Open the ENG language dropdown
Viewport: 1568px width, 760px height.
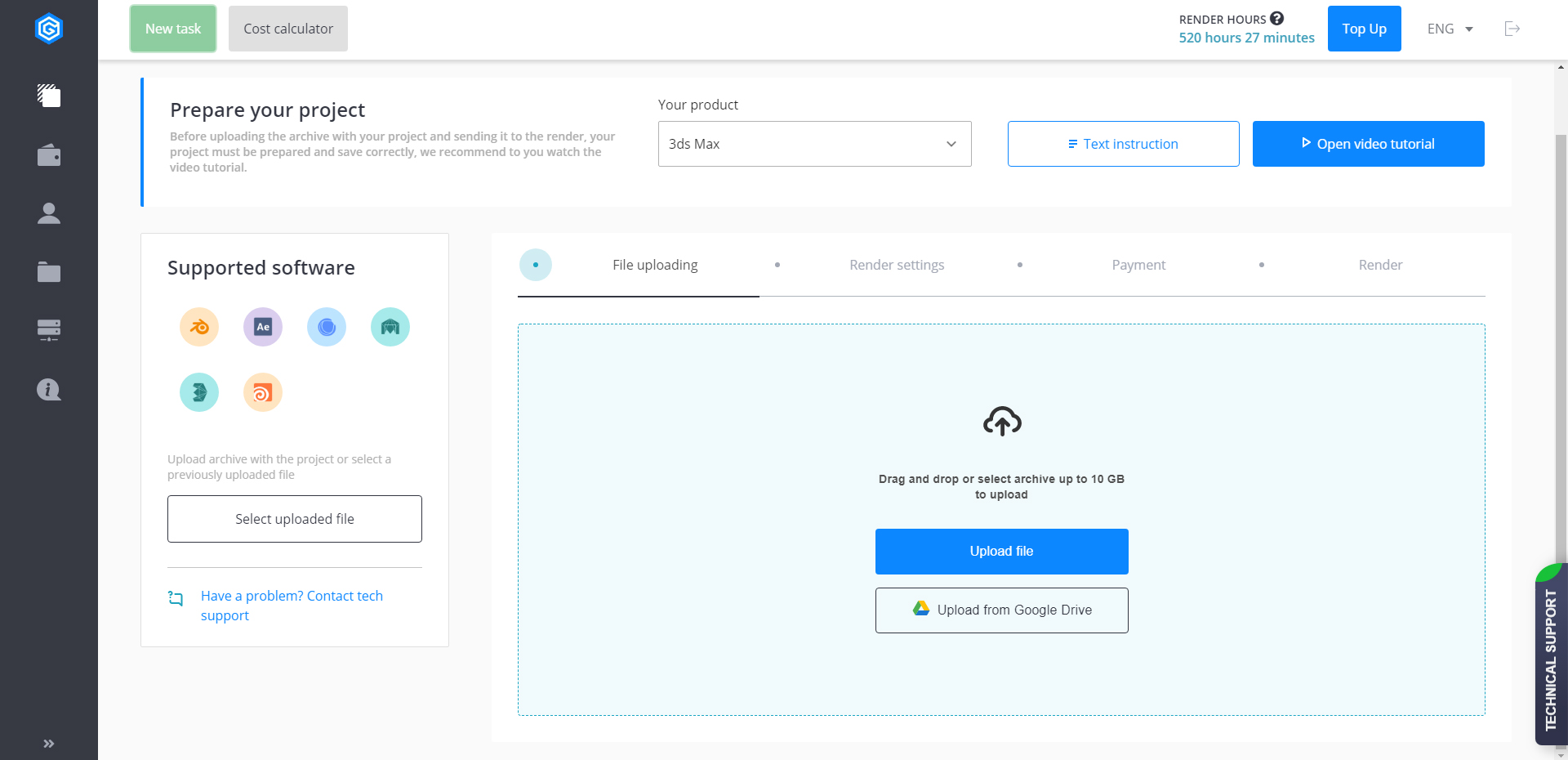click(x=1450, y=29)
